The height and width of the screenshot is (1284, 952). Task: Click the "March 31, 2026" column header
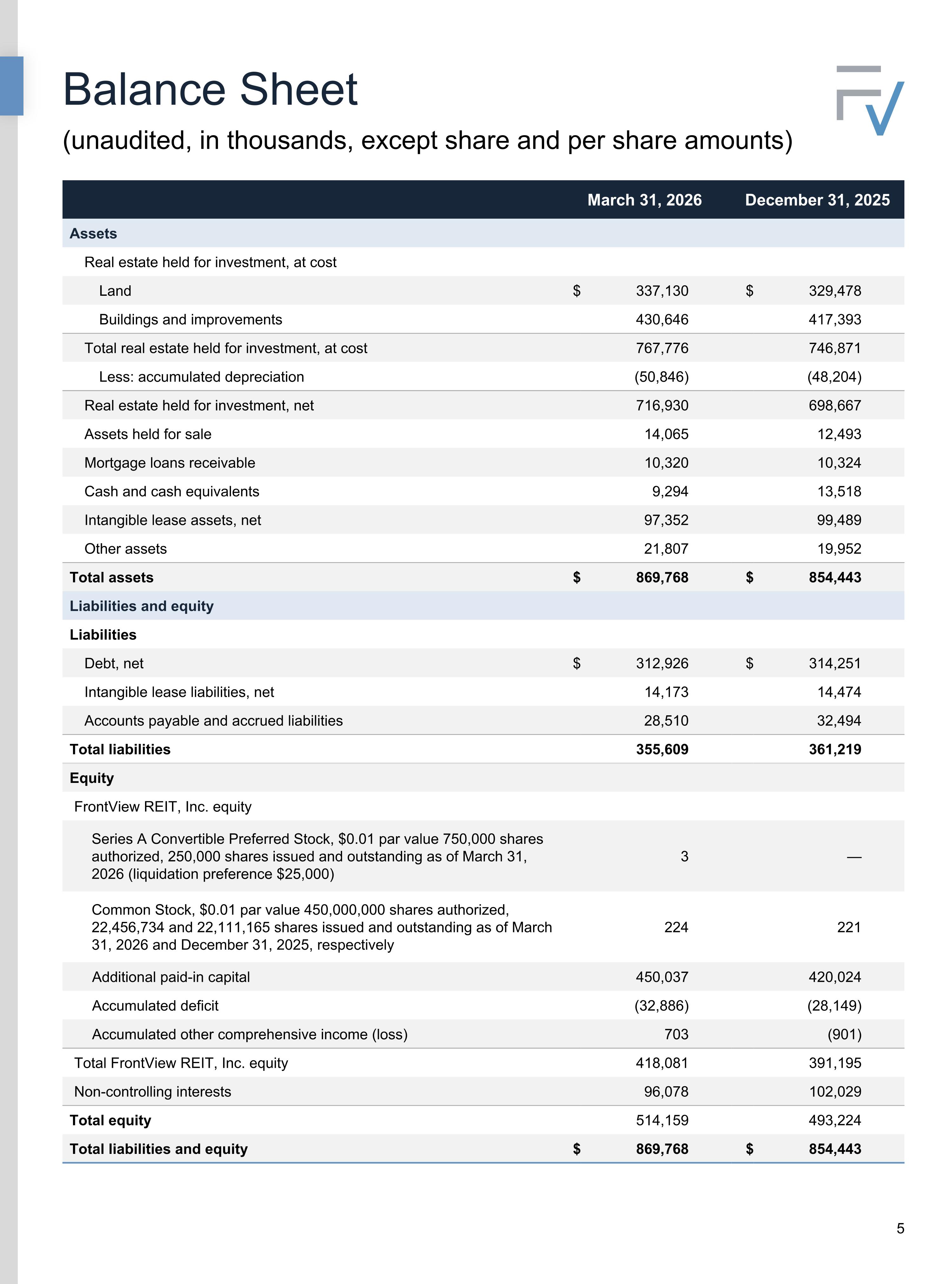[644, 200]
